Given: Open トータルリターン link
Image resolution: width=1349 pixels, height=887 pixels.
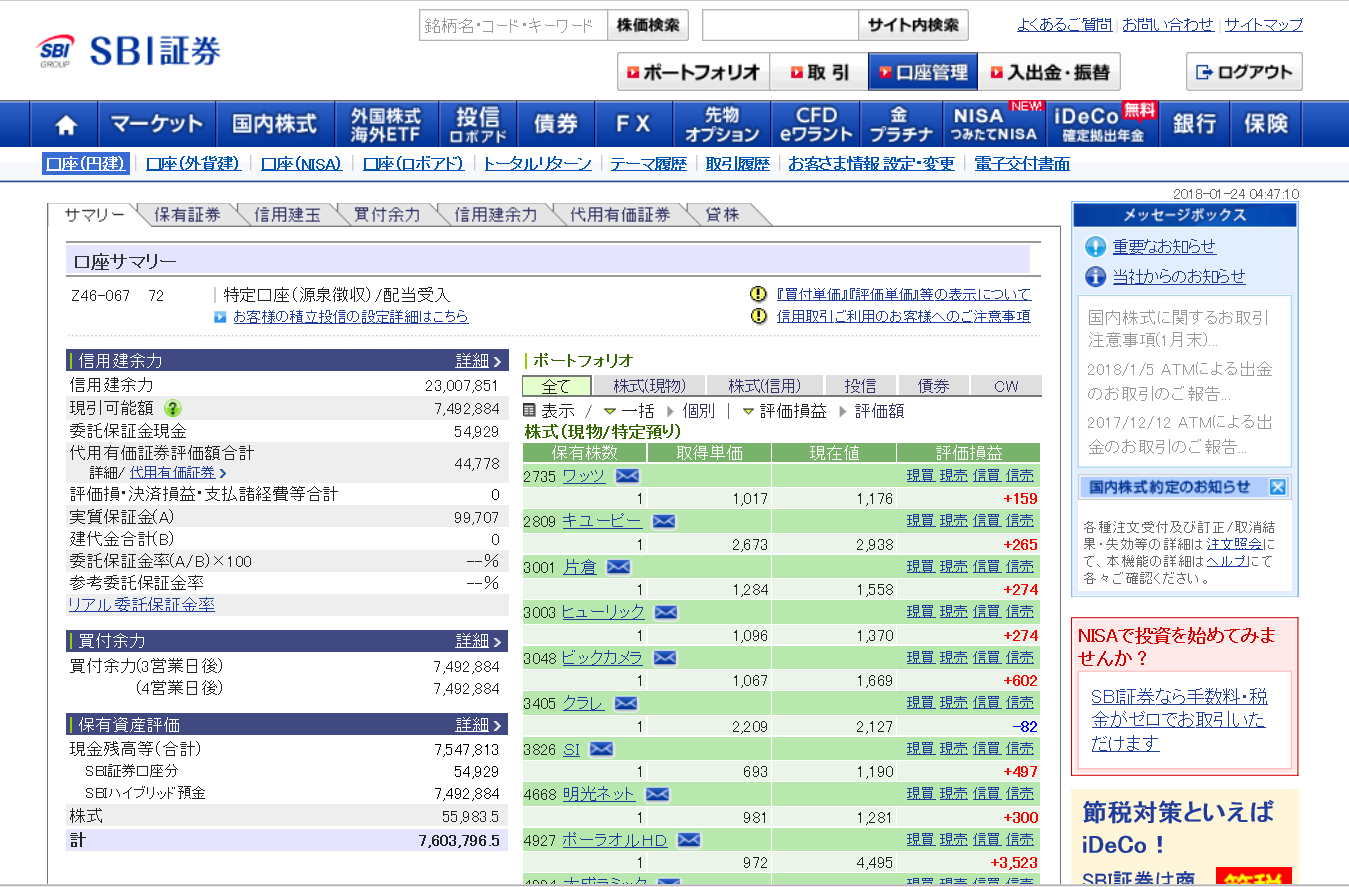Looking at the screenshot, I should (538, 164).
